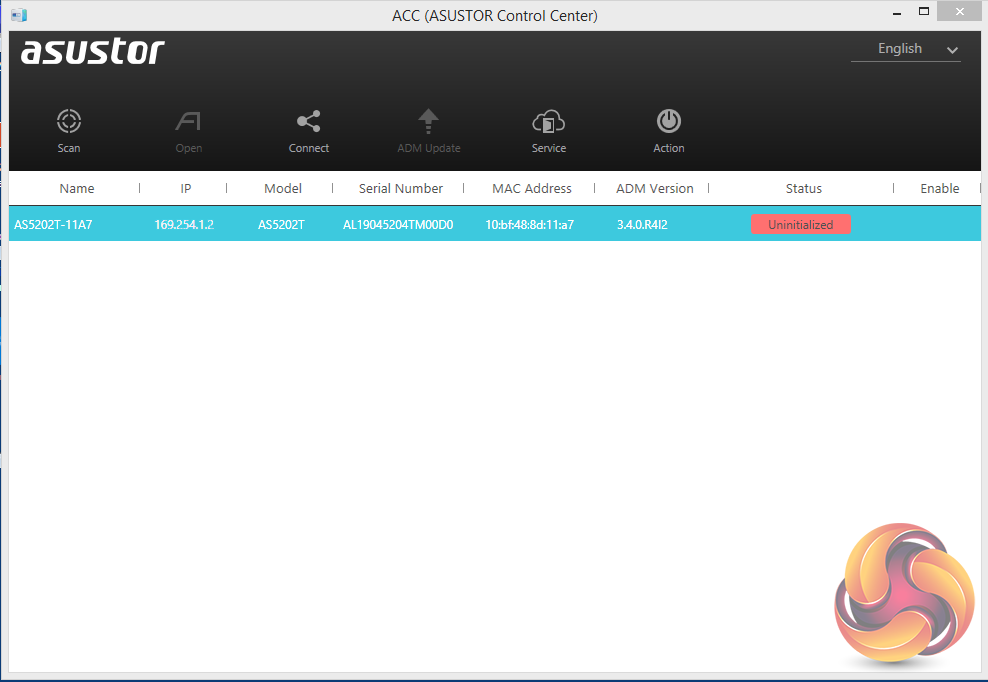This screenshot has height=682, width=988.
Task: Click the AS5202T model cell
Action: 281,224
